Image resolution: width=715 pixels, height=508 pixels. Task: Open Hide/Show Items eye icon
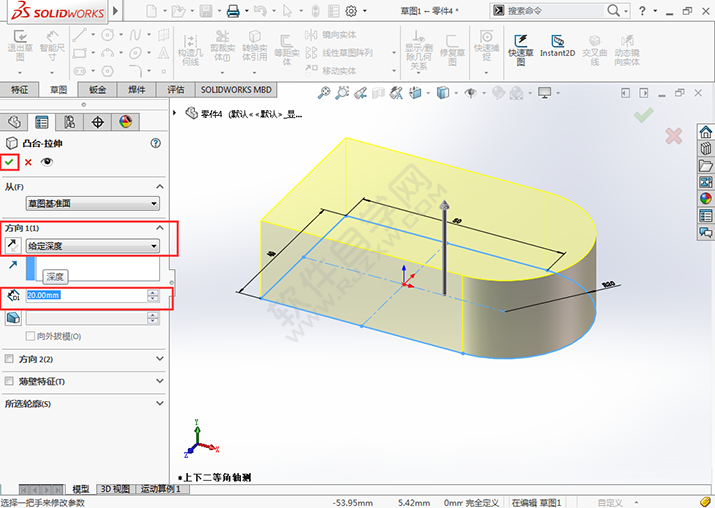(471, 93)
